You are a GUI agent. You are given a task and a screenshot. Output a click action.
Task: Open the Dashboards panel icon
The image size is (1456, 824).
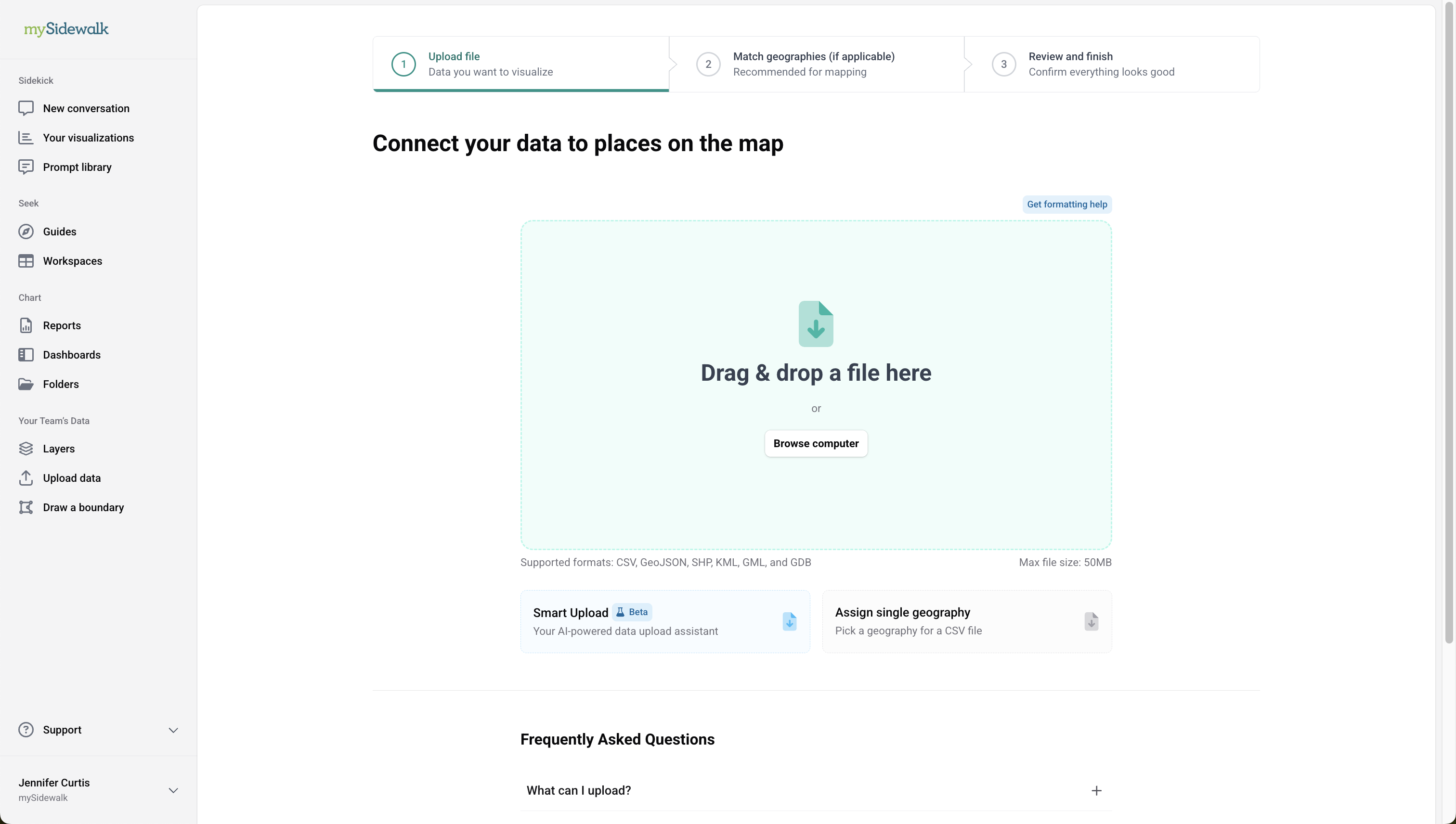26,355
